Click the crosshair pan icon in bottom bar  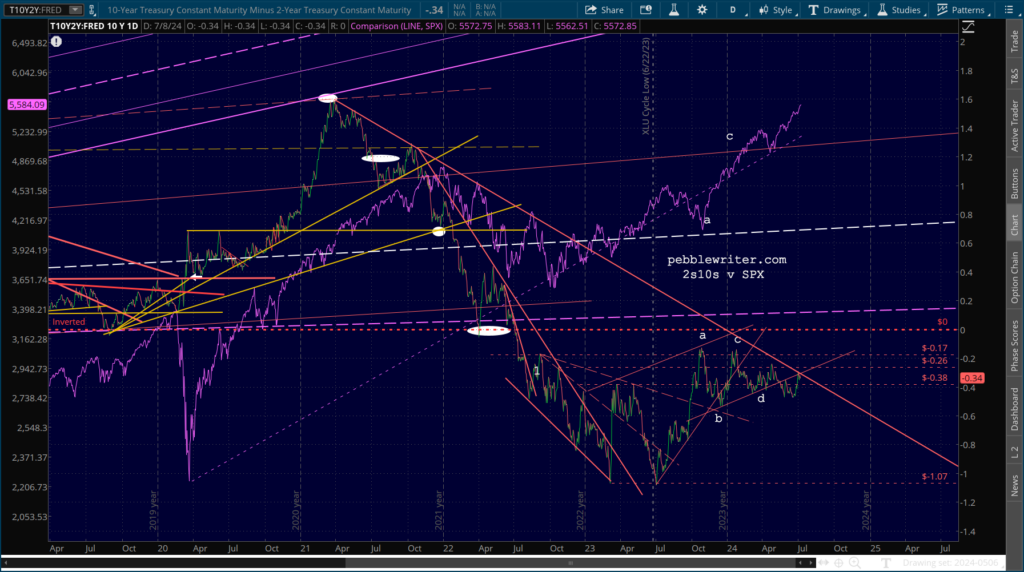click(839, 562)
